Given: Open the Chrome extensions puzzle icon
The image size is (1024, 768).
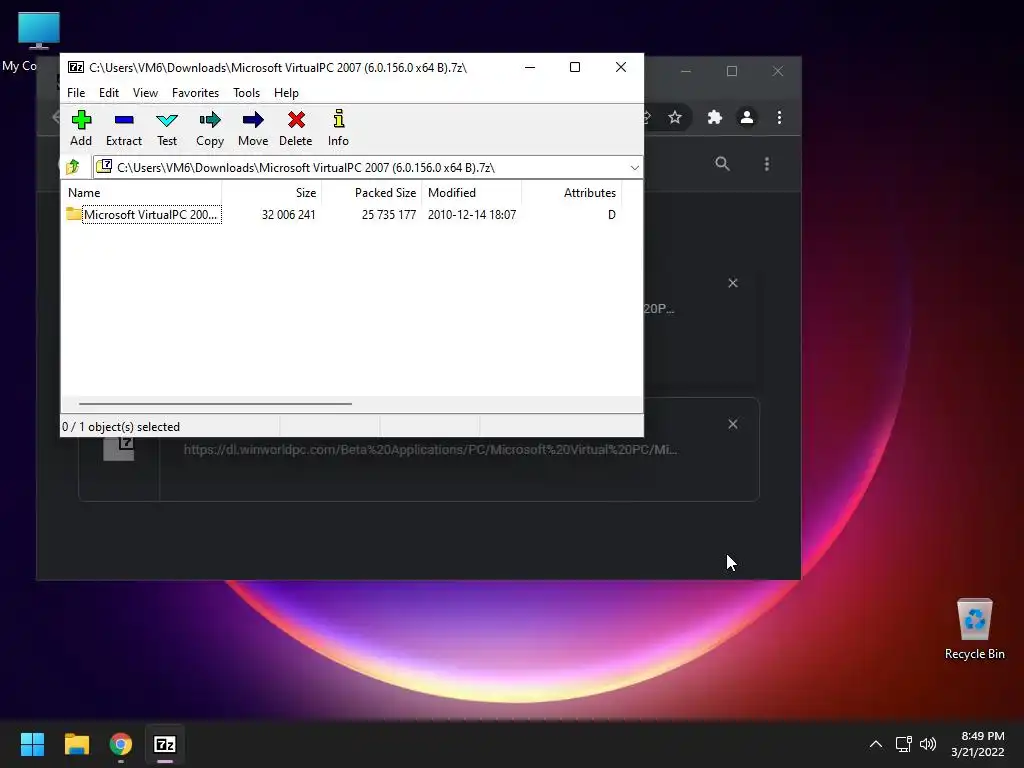Looking at the screenshot, I should [714, 118].
